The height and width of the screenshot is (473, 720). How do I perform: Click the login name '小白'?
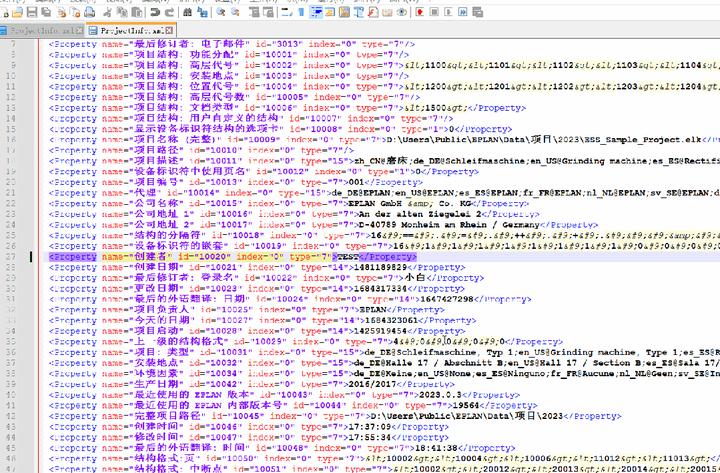(x=415, y=278)
